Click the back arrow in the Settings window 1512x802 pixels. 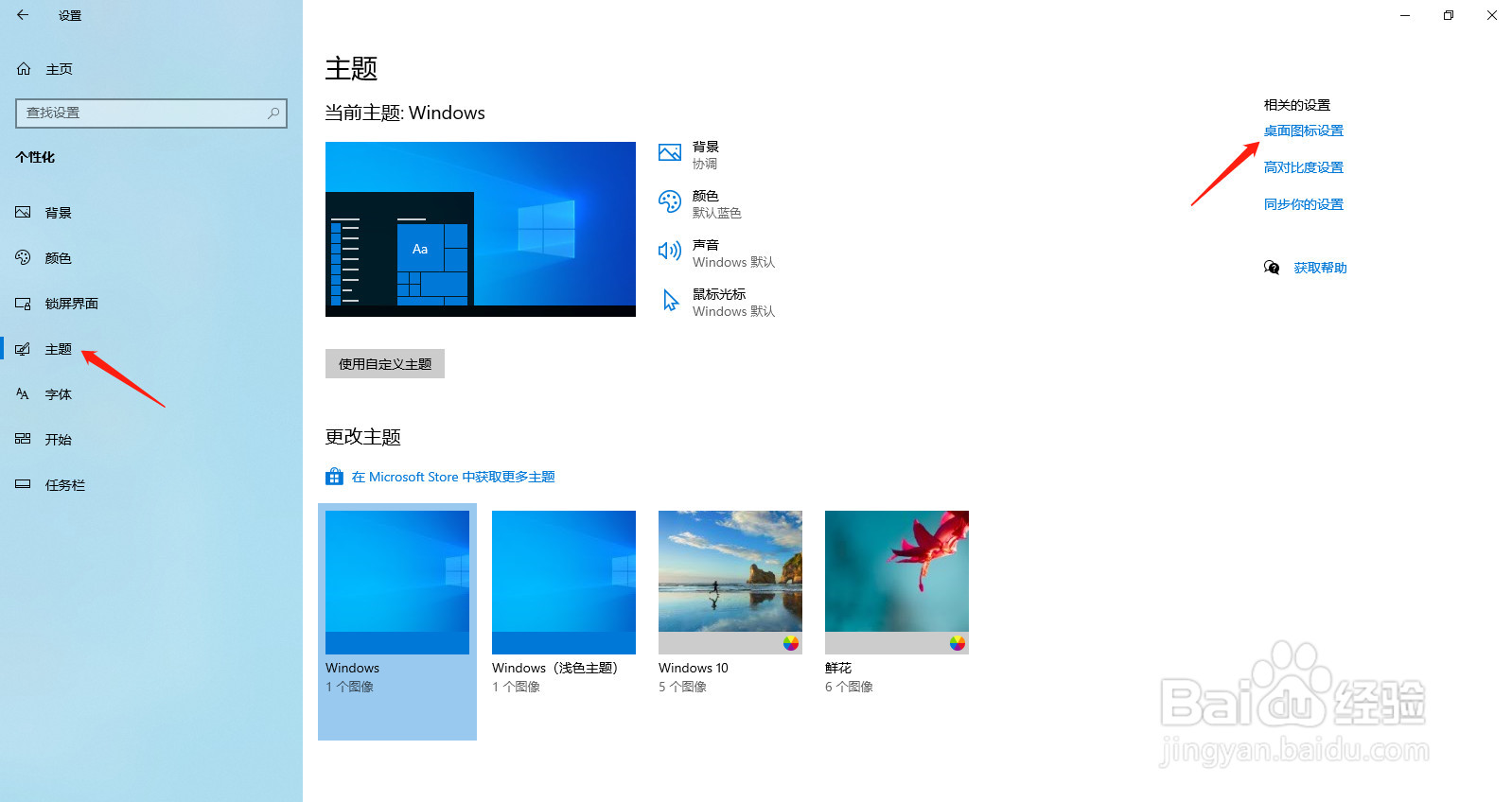pos(23,15)
